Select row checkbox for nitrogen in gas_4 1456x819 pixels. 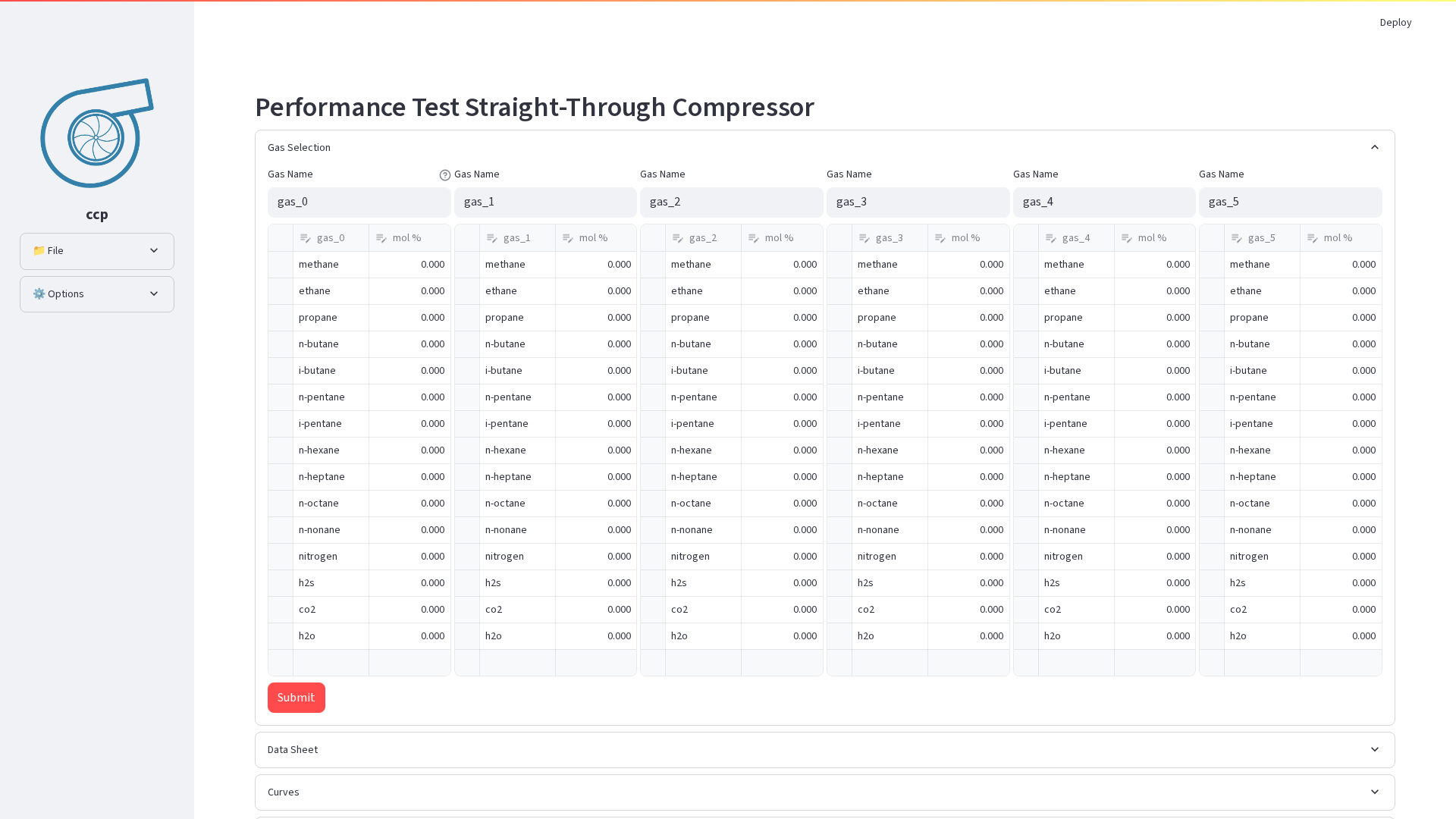click(1026, 557)
